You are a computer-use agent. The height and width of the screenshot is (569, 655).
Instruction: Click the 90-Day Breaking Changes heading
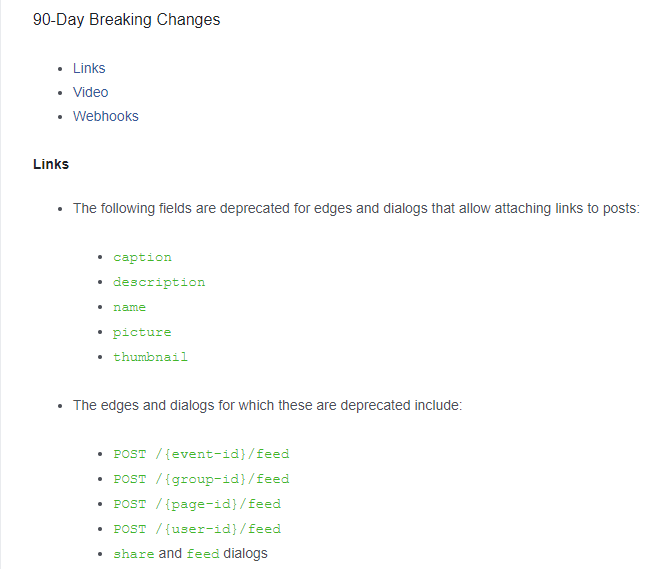click(126, 19)
